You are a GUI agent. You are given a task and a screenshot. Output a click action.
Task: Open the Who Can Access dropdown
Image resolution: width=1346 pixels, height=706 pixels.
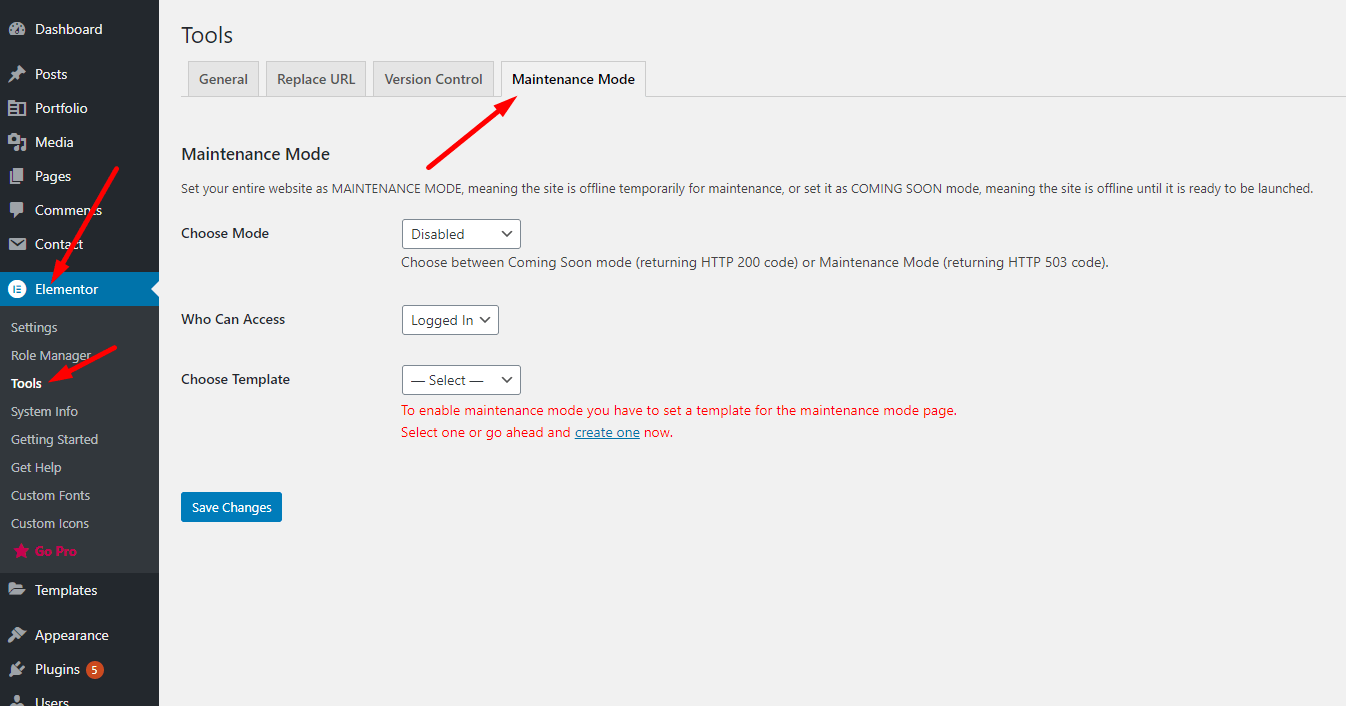coord(449,320)
